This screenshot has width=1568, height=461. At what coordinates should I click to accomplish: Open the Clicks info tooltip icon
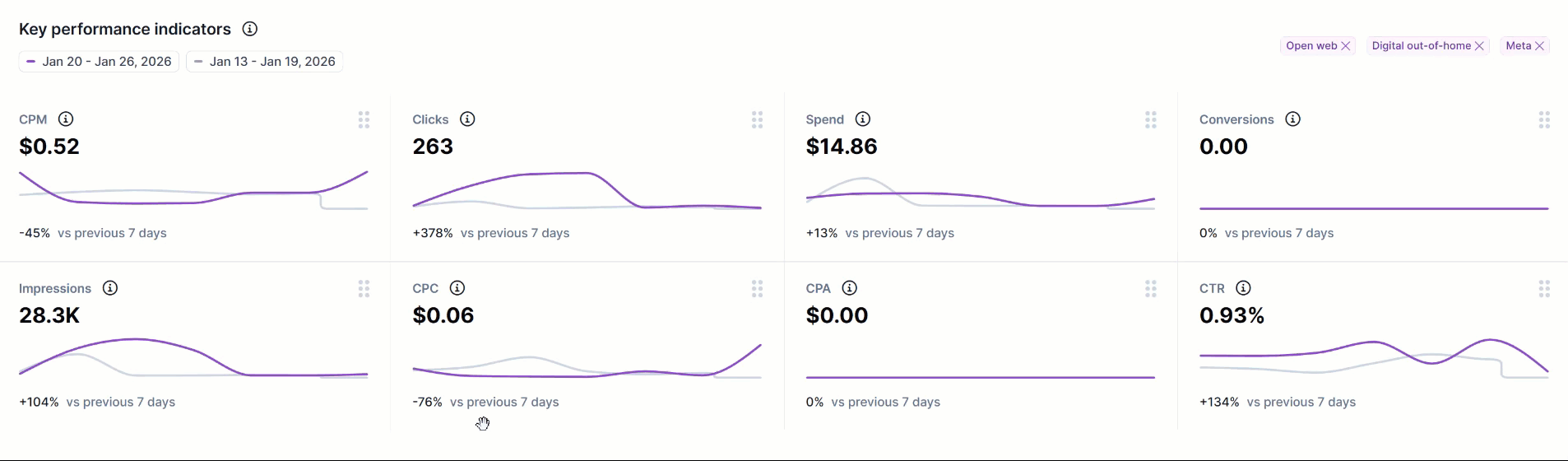tap(467, 119)
